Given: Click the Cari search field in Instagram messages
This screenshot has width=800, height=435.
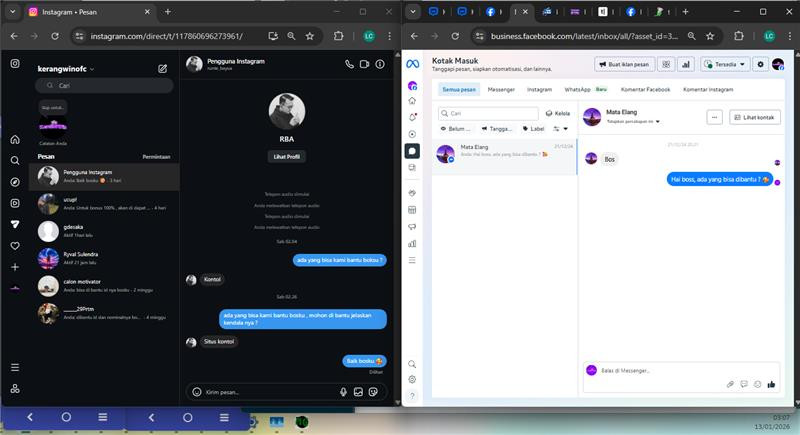Looking at the screenshot, I should [104, 86].
